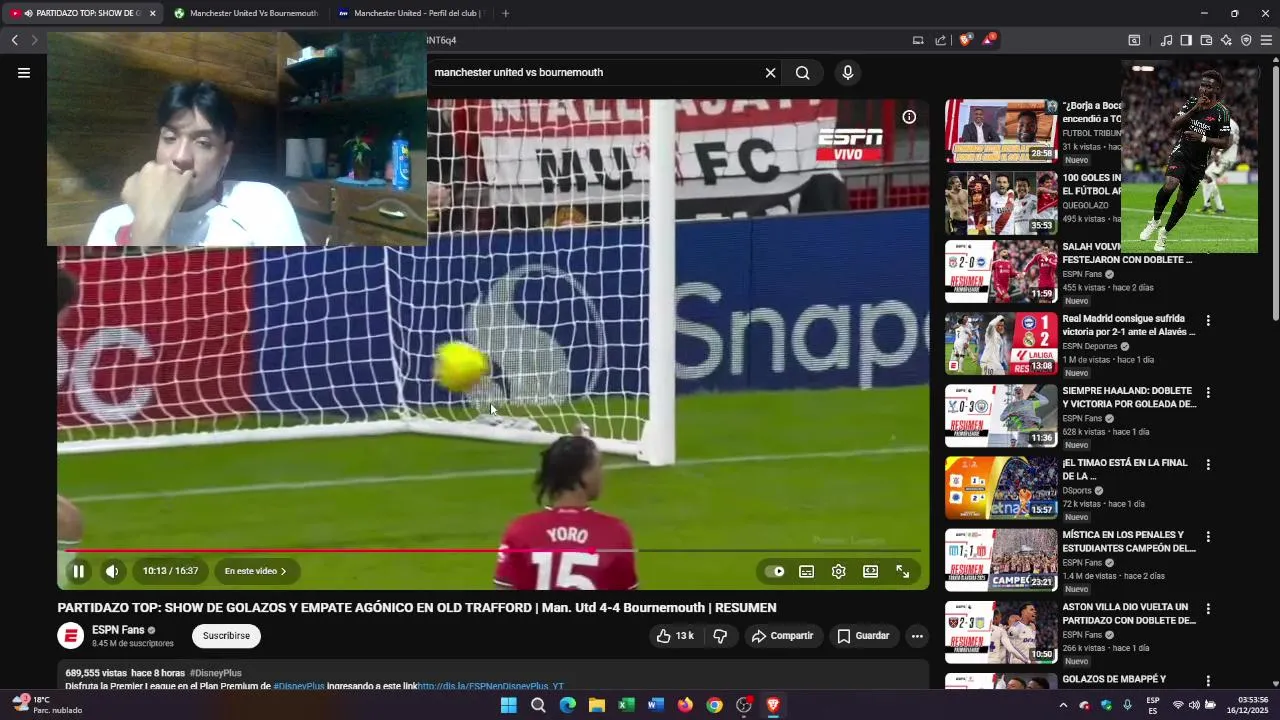Close the PARTIDAZO TOP tab
1280x720 pixels.
click(x=152, y=13)
